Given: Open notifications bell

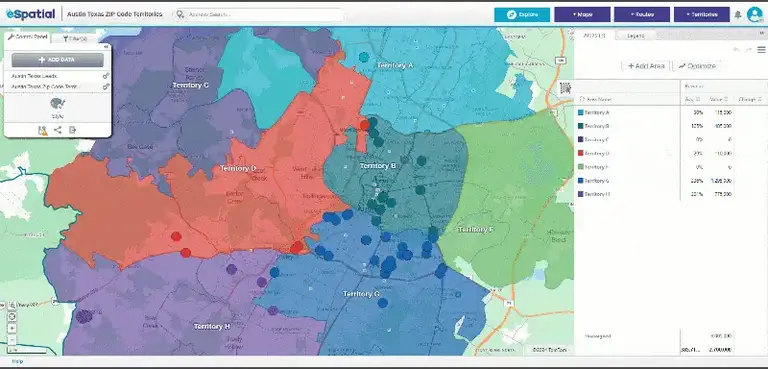Looking at the screenshot, I should [738, 15].
